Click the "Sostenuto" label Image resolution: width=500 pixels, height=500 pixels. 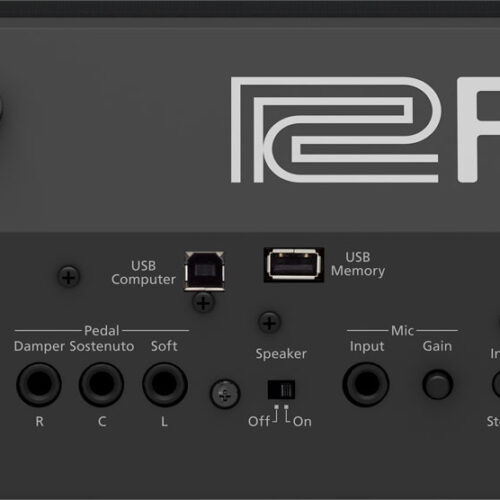(102, 346)
